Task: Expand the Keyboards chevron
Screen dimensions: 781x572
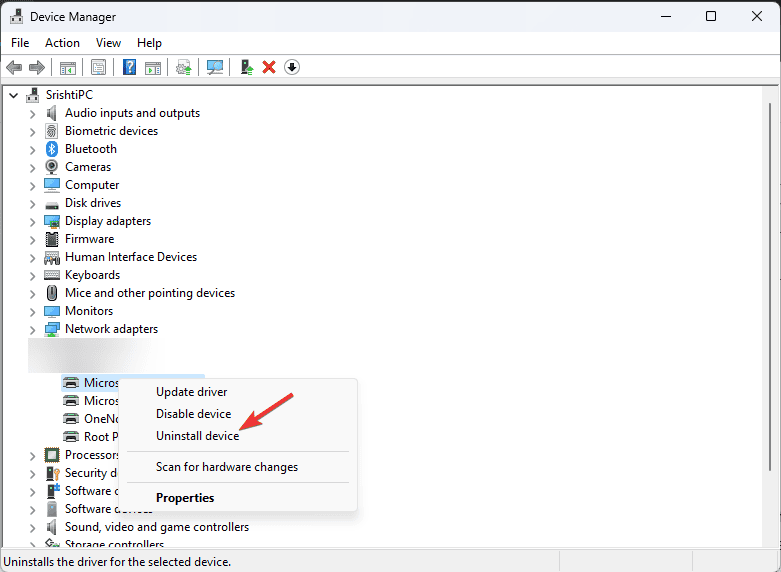Action: [x=32, y=276]
